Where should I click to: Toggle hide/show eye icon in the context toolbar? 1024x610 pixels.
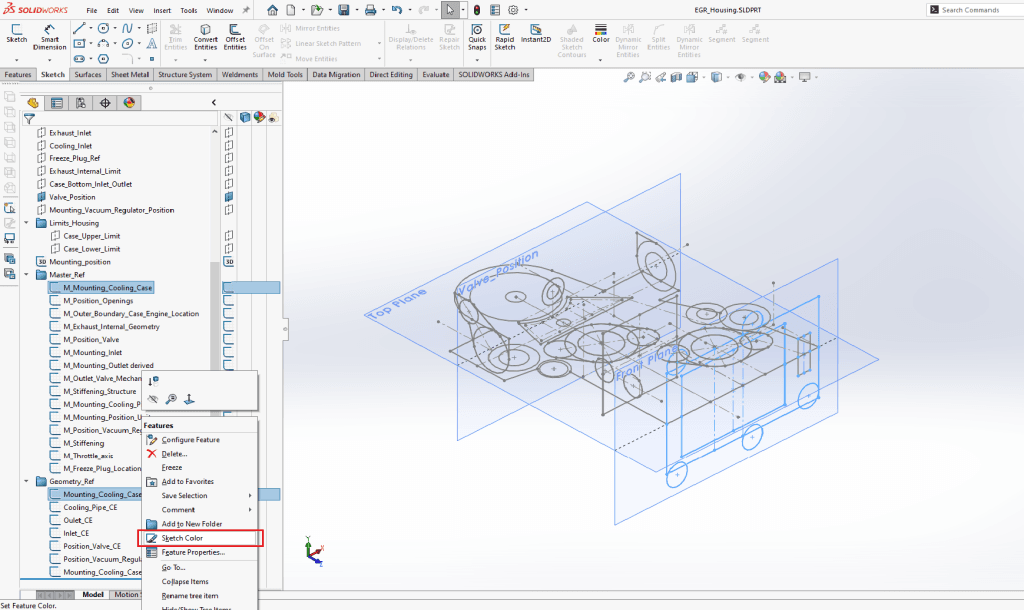[x=153, y=398]
